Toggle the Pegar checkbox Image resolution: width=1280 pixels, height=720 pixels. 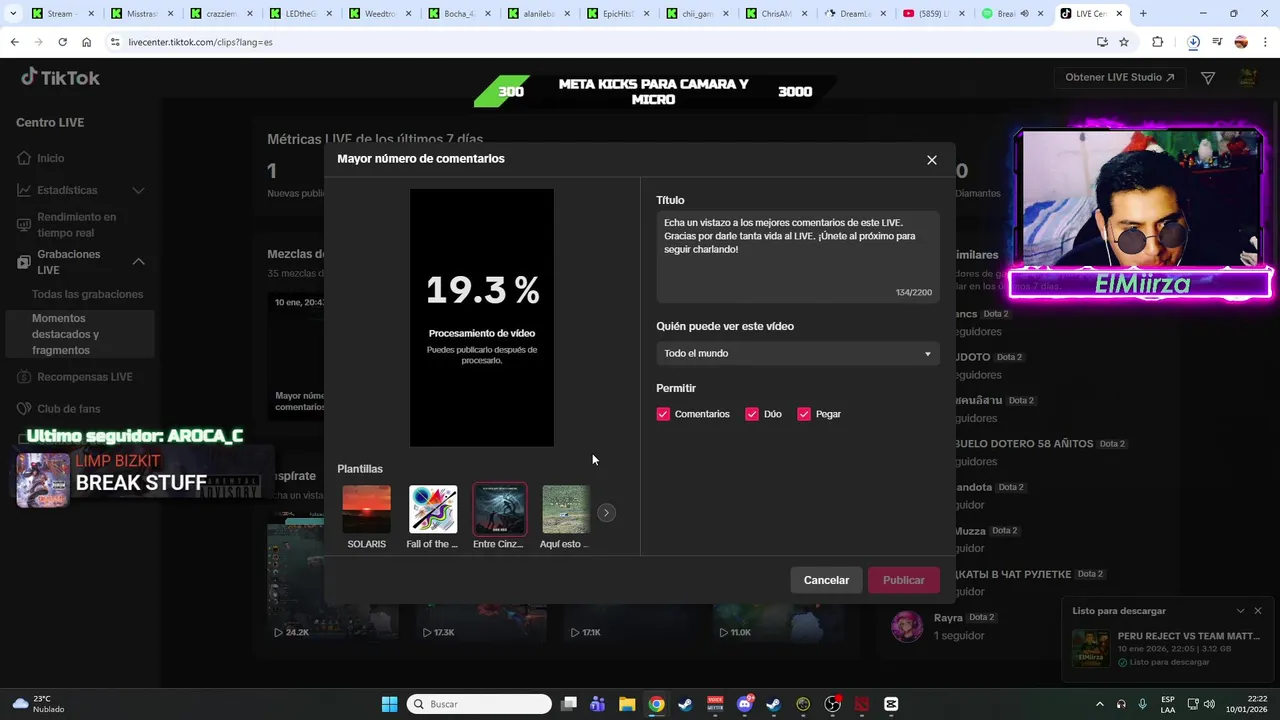(804, 414)
